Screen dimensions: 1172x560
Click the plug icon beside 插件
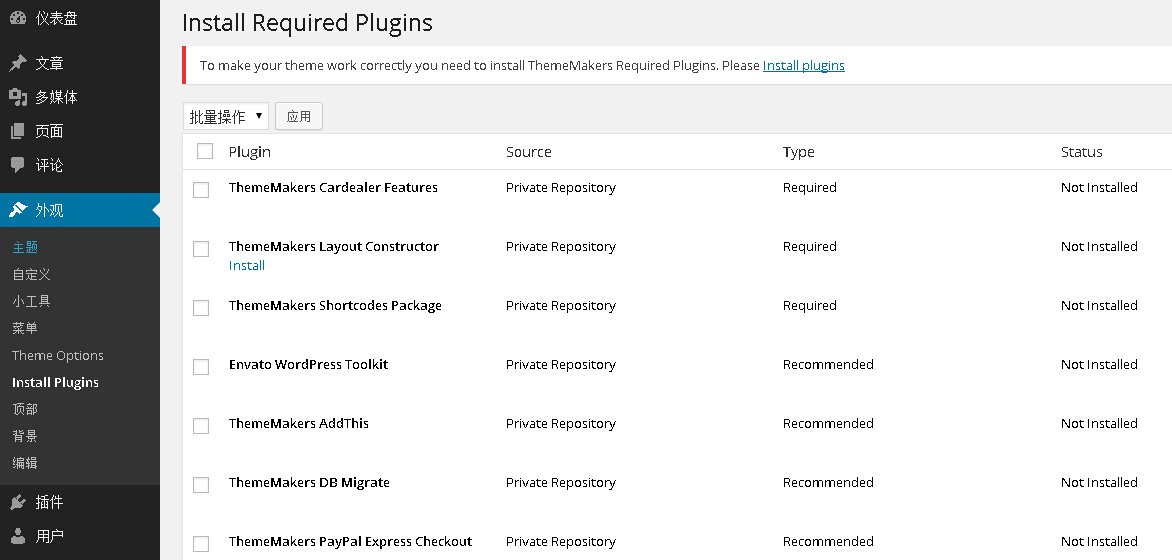(18, 502)
